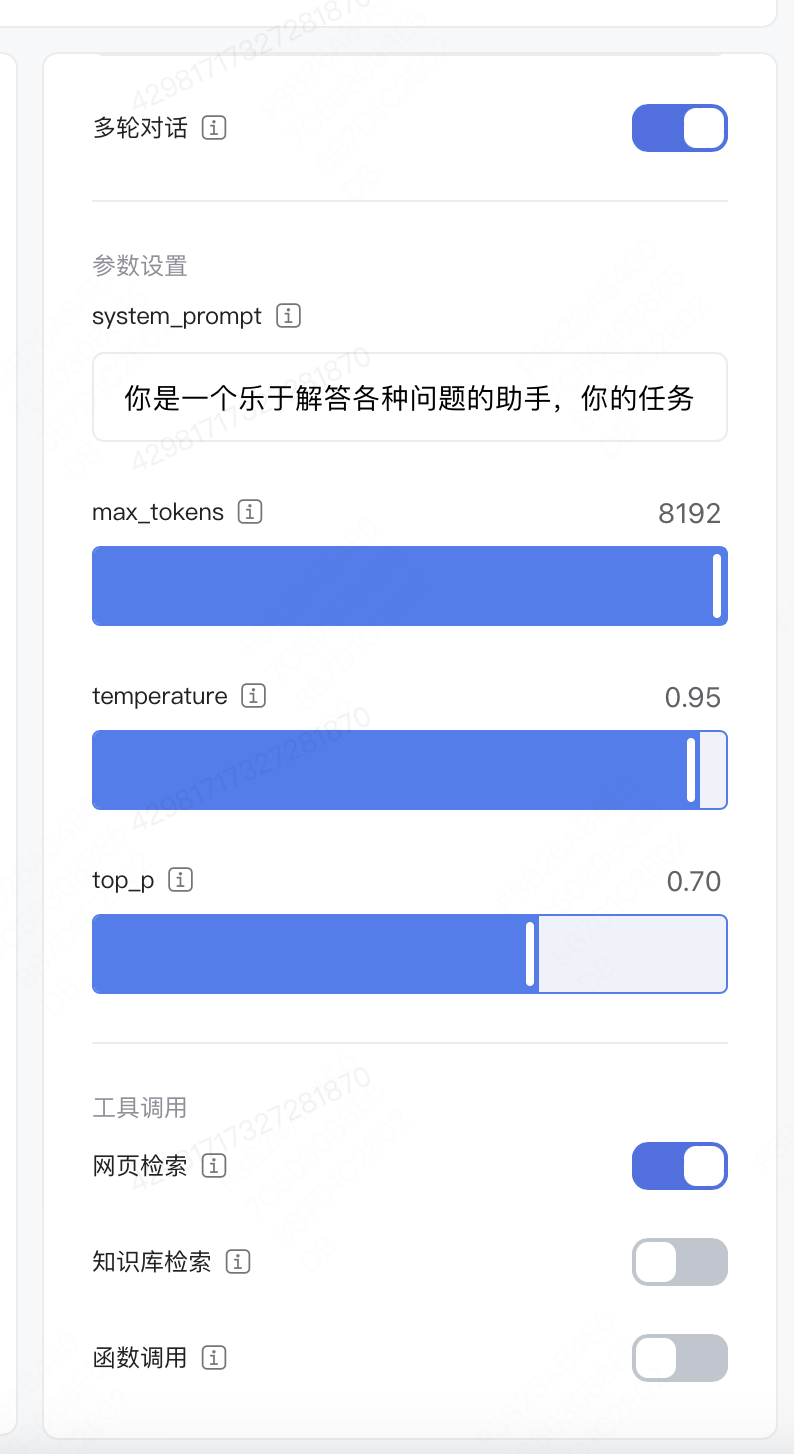This screenshot has height=1454, width=794.
Task: Open the system_prompt info tooltip icon
Action: [x=288, y=316]
